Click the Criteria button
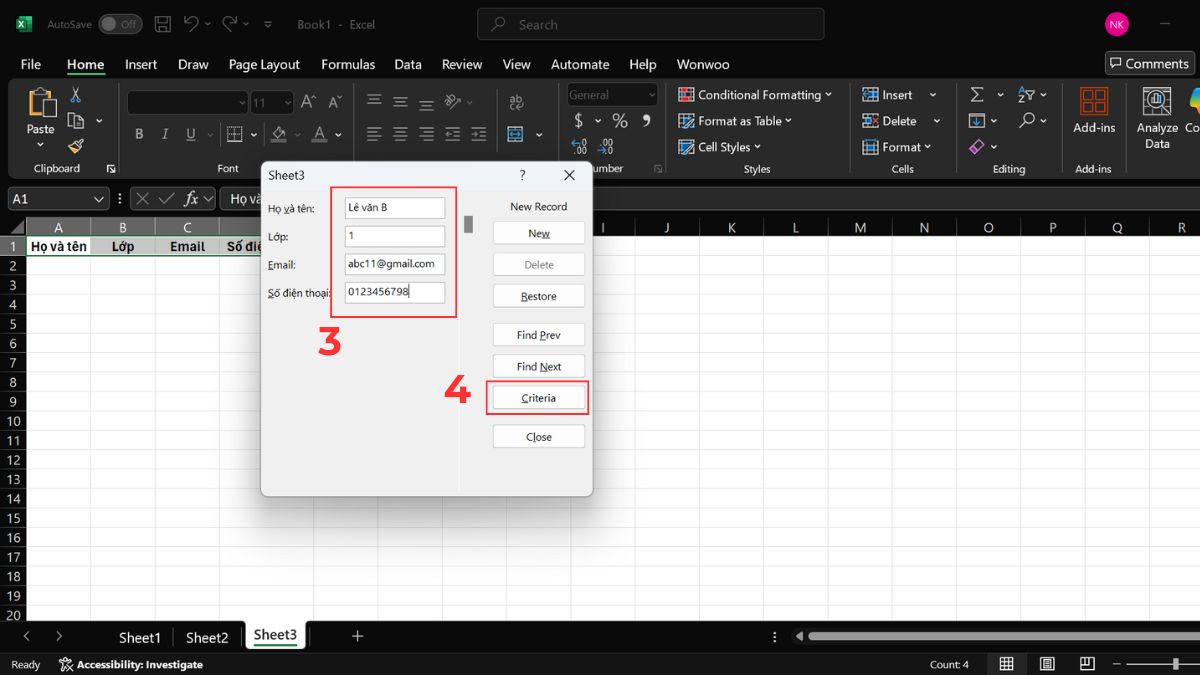This screenshot has width=1200, height=675. tap(538, 397)
